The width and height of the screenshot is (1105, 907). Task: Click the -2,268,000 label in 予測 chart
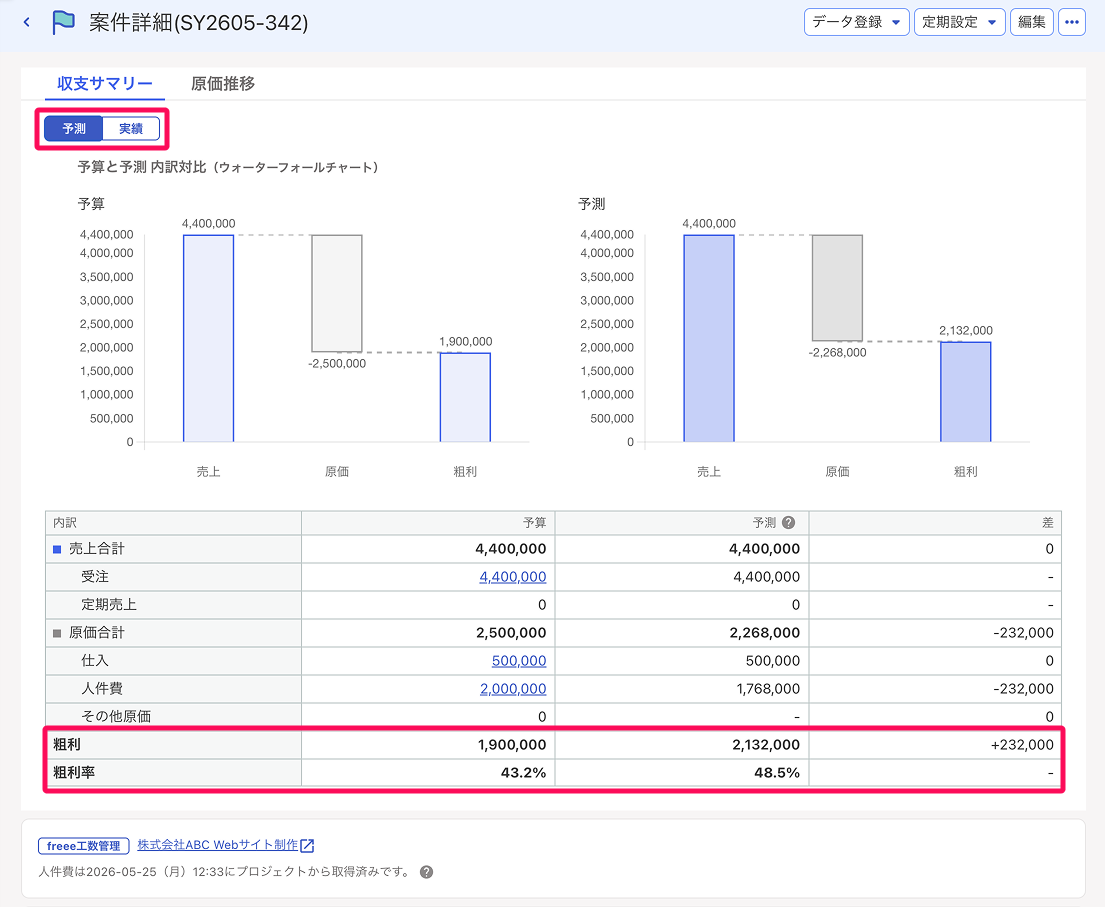837,352
